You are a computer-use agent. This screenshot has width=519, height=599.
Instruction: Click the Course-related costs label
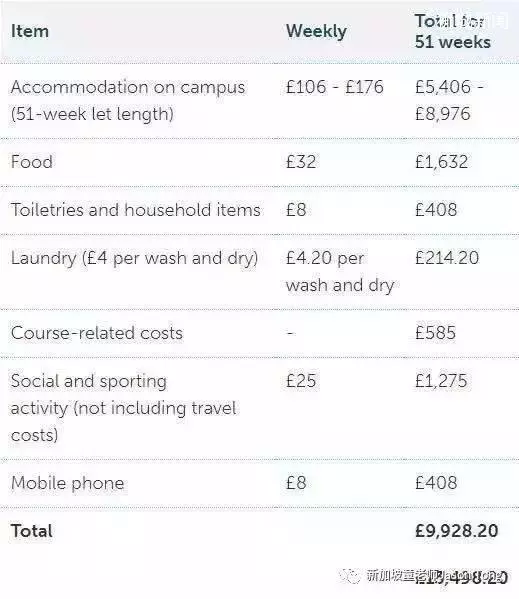coord(97,333)
